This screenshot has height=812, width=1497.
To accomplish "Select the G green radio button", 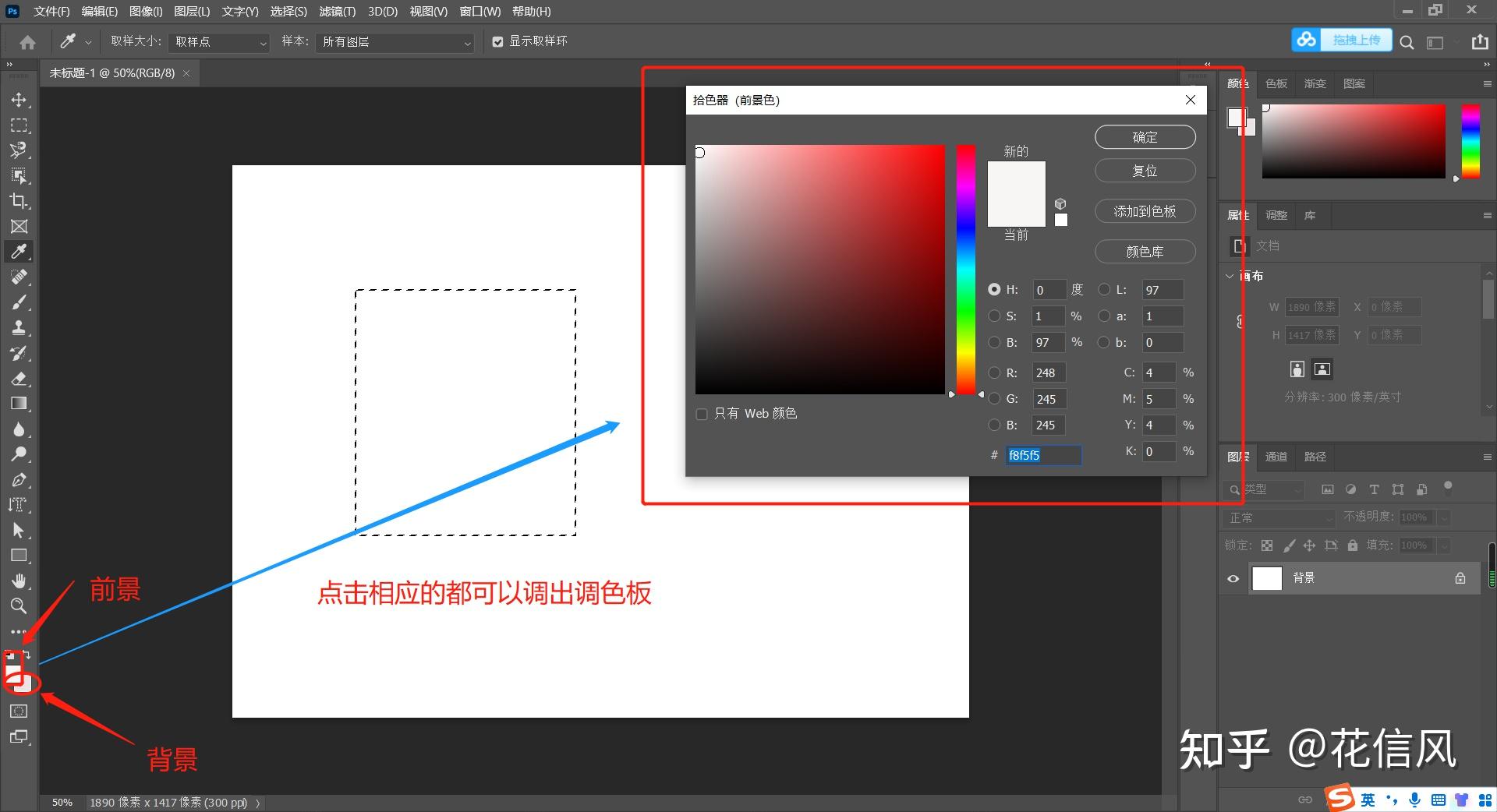I will [x=994, y=399].
